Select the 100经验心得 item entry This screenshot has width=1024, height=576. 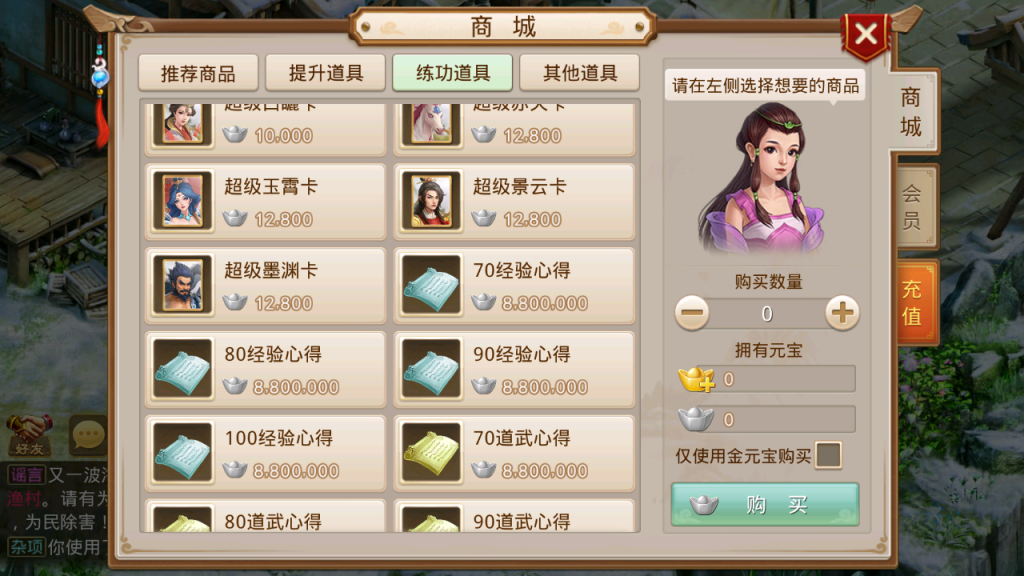pos(266,453)
